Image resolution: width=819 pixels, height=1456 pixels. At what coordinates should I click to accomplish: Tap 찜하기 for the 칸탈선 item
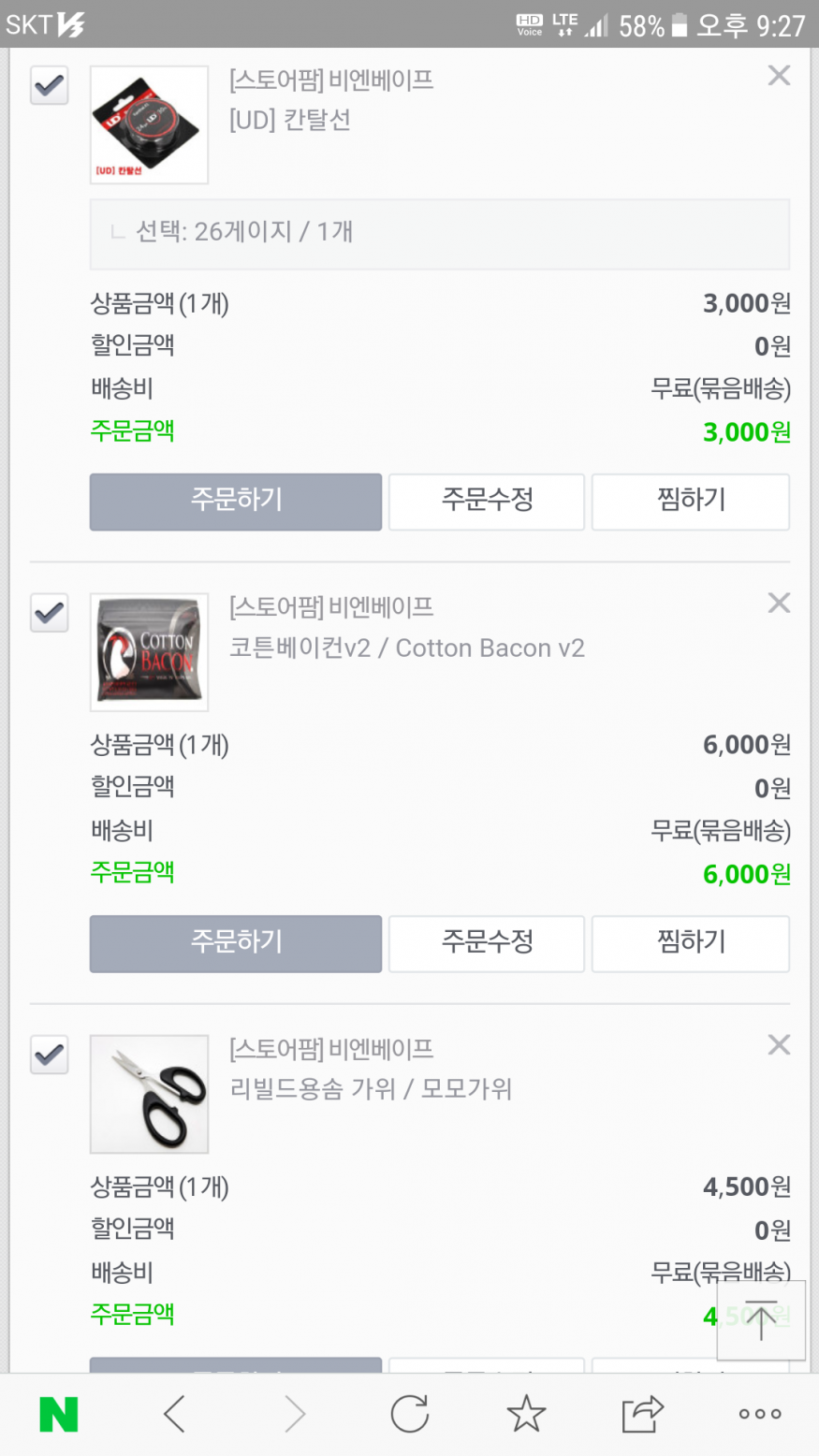(x=691, y=502)
